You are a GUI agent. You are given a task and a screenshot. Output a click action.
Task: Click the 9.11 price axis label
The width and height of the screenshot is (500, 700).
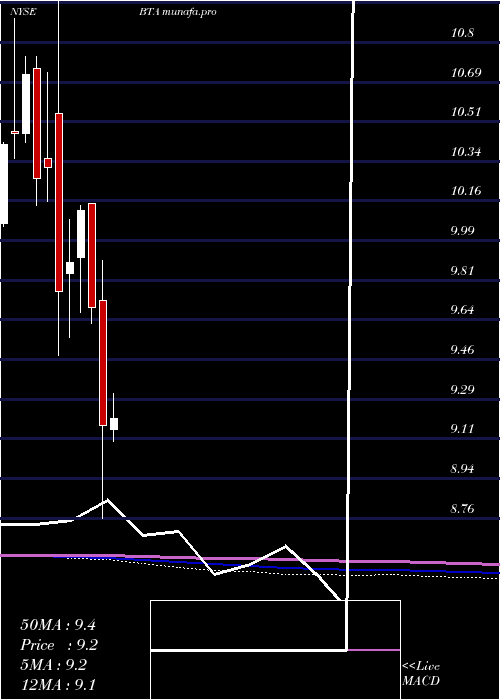click(x=463, y=429)
